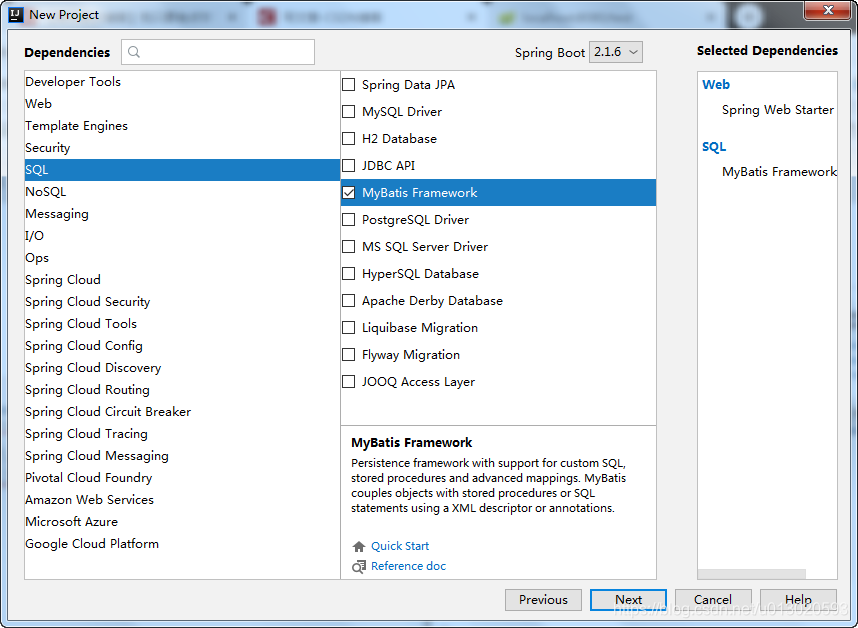Screen dimensions: 858x628
Task: Open the Template Engines category
Action: (182, 126)
